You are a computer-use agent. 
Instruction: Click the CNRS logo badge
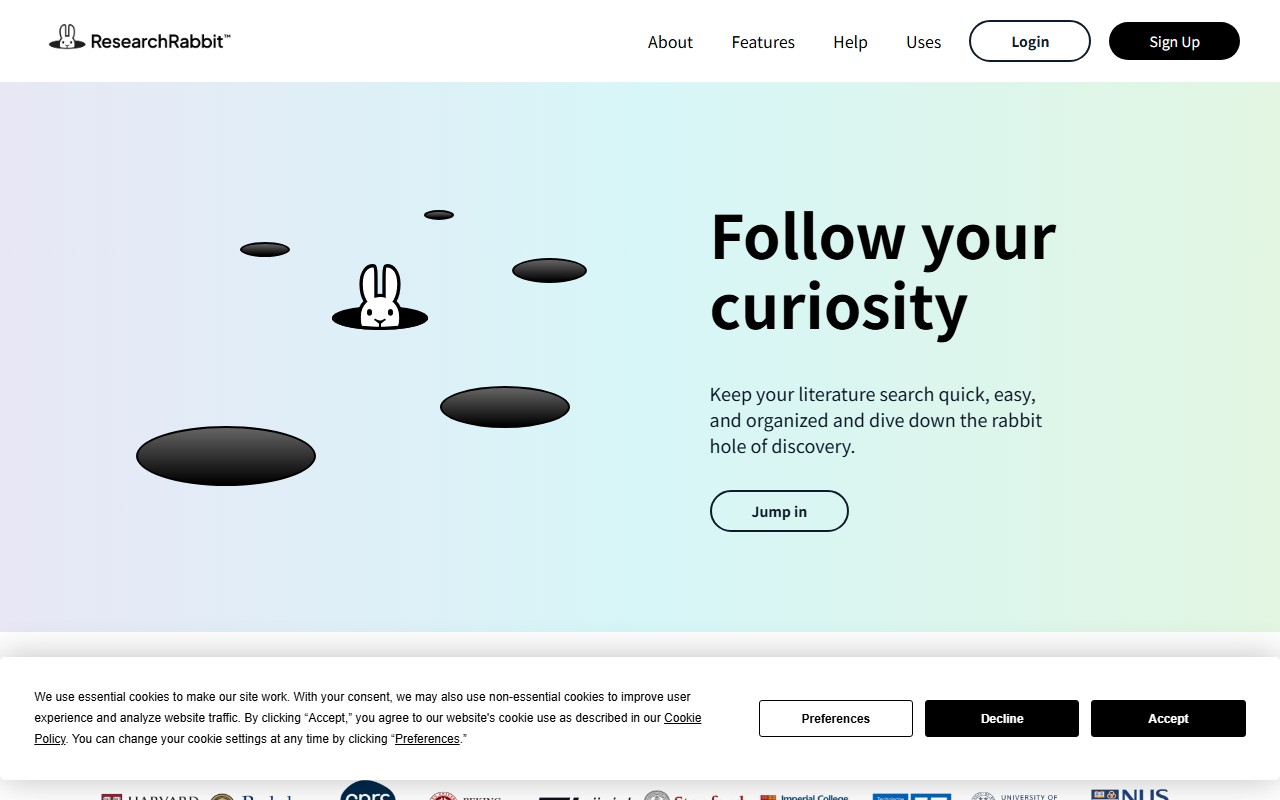(x=367, y=793)
